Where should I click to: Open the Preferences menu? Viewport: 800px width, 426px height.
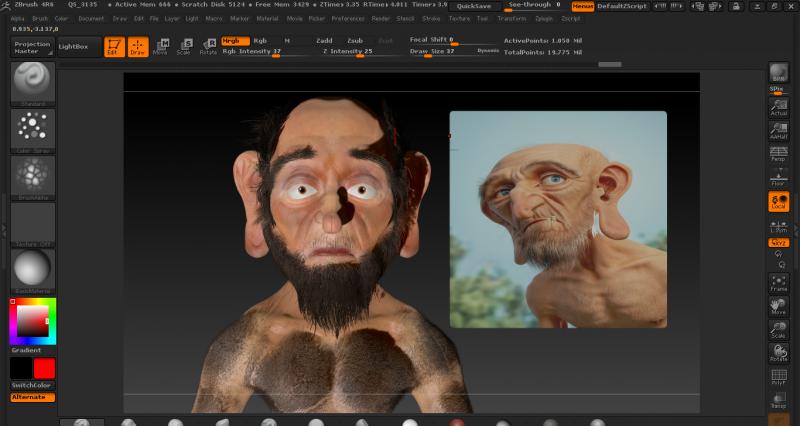click(348, 18)
